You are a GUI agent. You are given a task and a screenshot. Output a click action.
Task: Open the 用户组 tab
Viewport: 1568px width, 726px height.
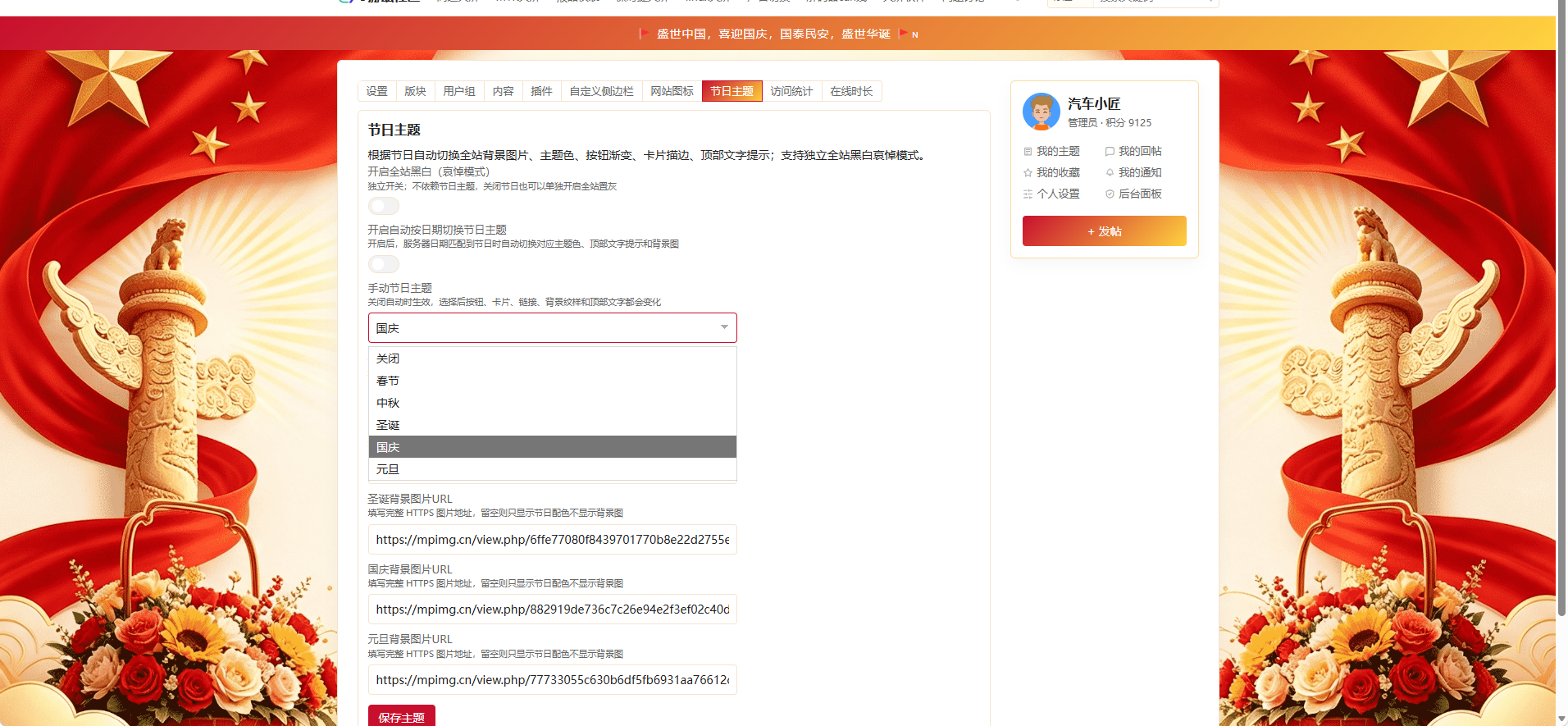click(x=459, y=91)
